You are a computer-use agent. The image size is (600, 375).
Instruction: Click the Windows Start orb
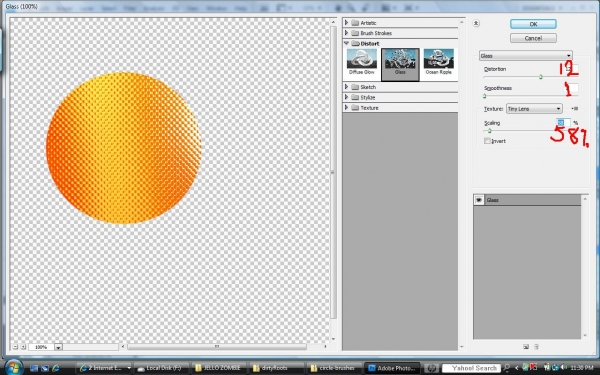pyautogui.click(x=14, y=367)
